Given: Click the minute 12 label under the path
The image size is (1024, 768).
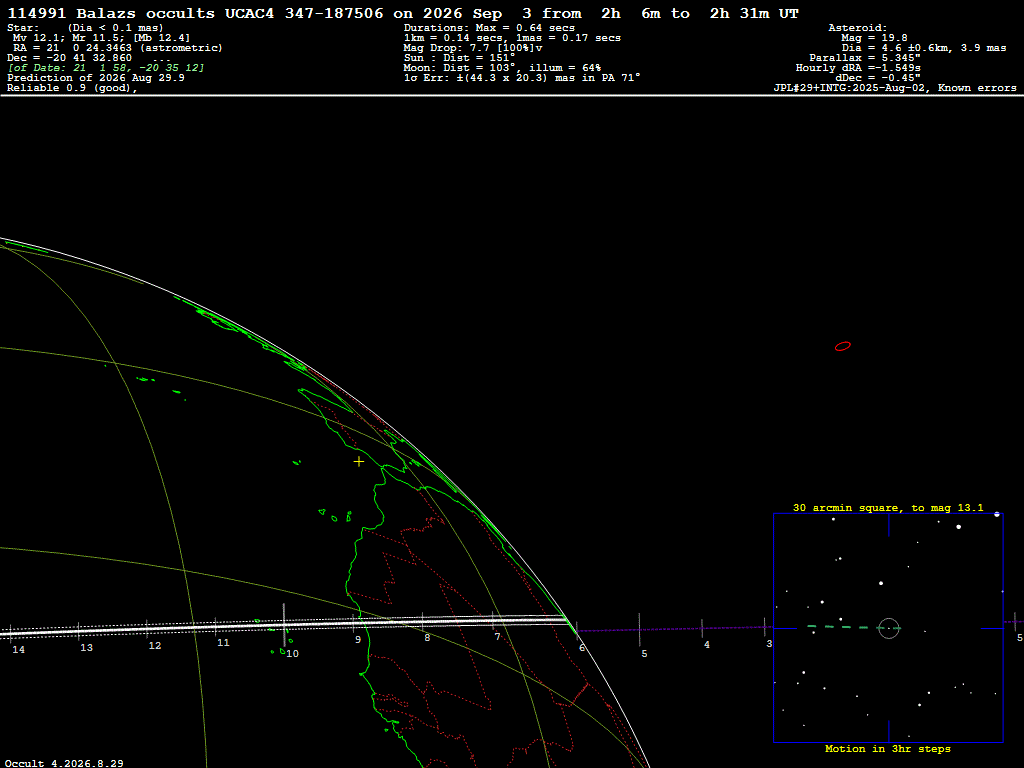Looking at the screenshot, I should pyautogui.click(x=155, y=645).
